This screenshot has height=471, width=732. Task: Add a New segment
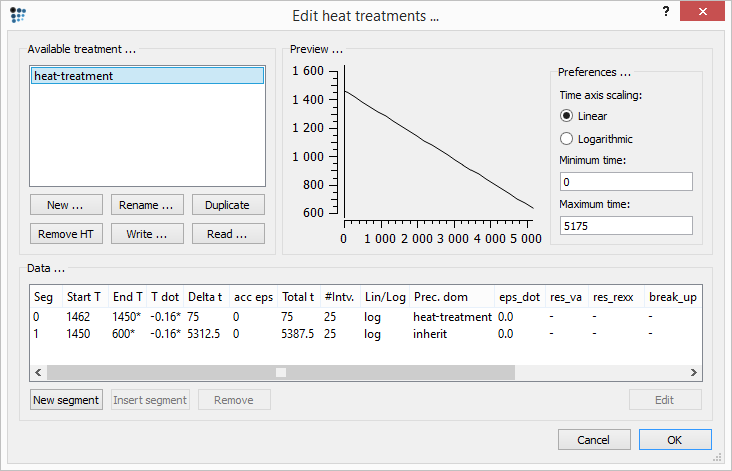tap(66, 400)
